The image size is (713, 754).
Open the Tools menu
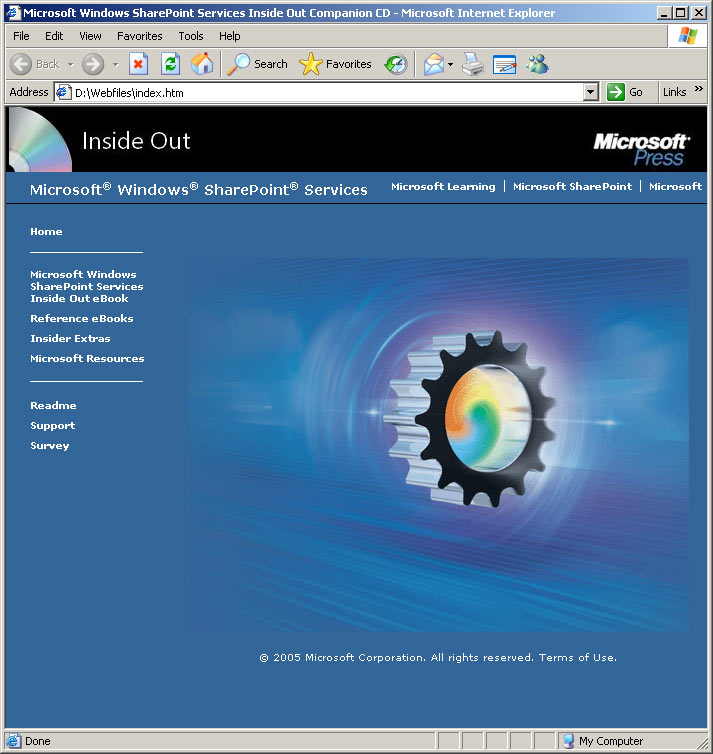point(191,36)
